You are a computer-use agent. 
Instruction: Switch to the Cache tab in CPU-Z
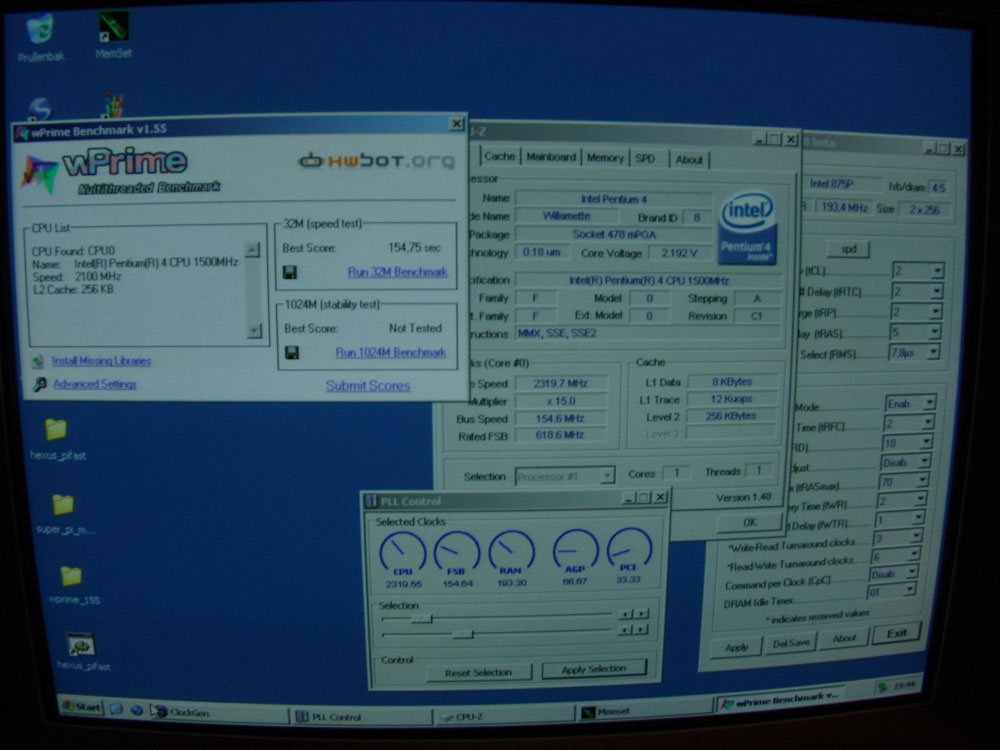(x=499, y=157)
